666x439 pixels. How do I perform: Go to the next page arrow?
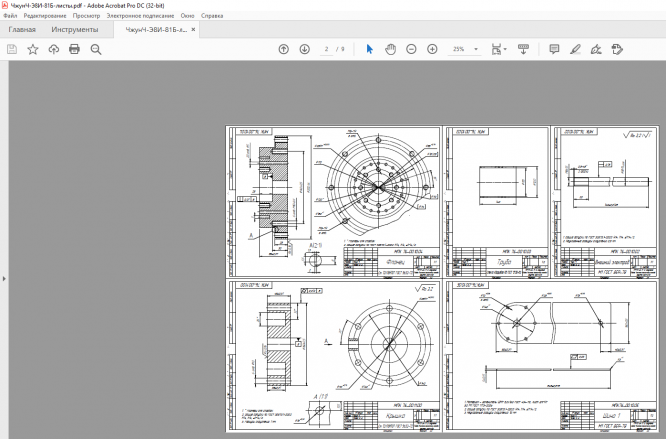click(304, 49)
